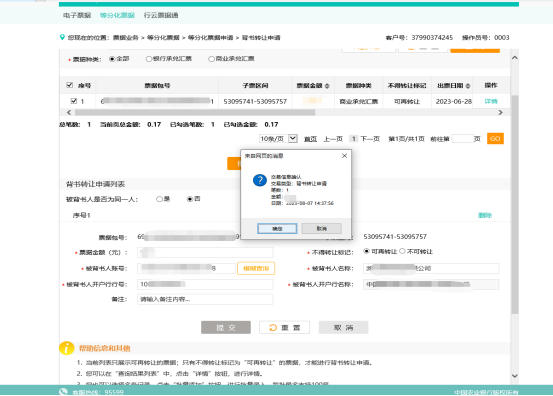The height and width of the screenshot is (396, 553).
Task: Go to 首页 in pagination
Action: 310,139
